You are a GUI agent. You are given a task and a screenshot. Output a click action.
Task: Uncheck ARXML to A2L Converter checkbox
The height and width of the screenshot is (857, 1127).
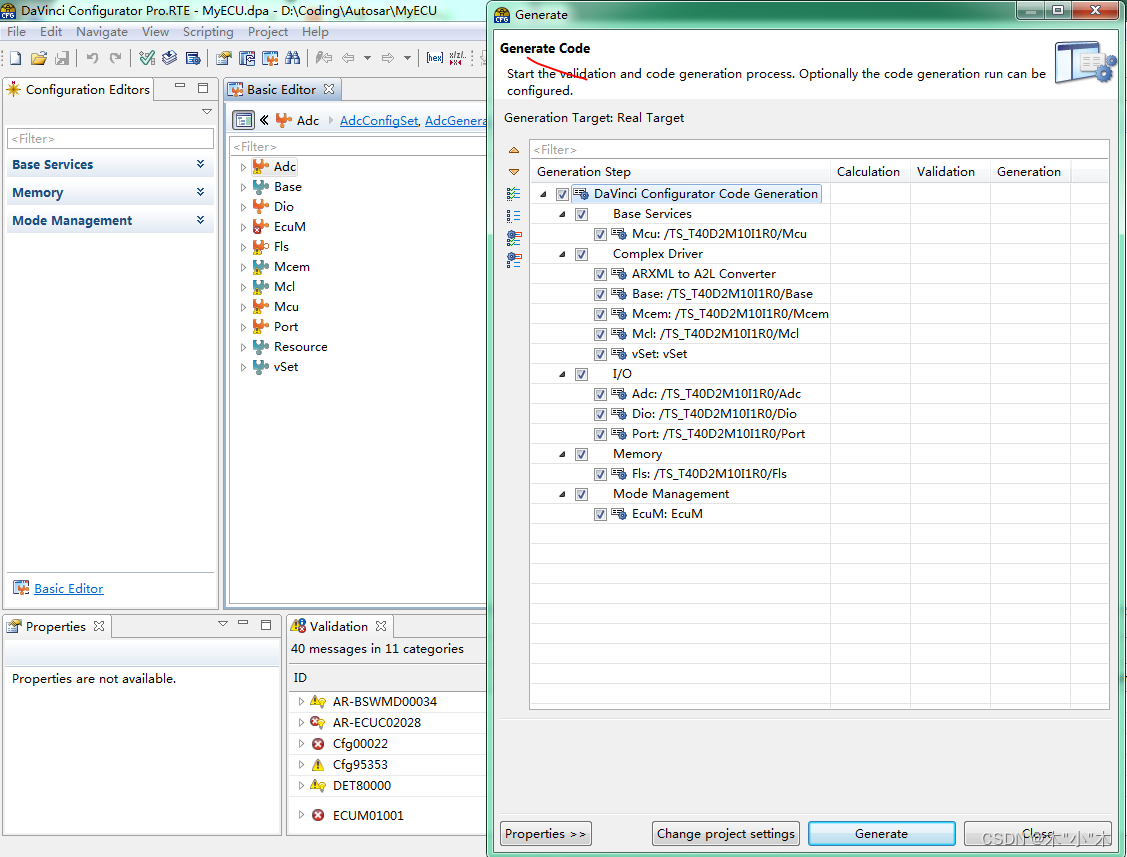pos(600,275)
